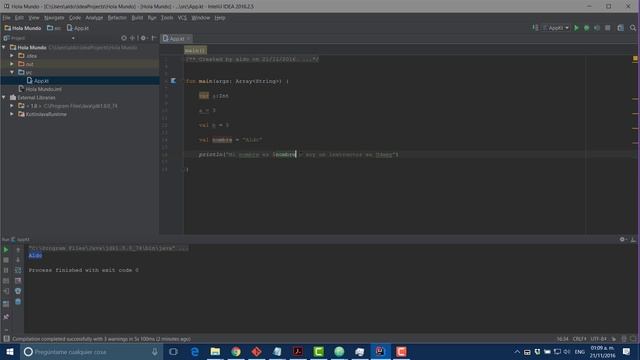This screenshot has width=640, height=360.
Task: Click the CRLF line separator status entry
Action: (580, 339)
